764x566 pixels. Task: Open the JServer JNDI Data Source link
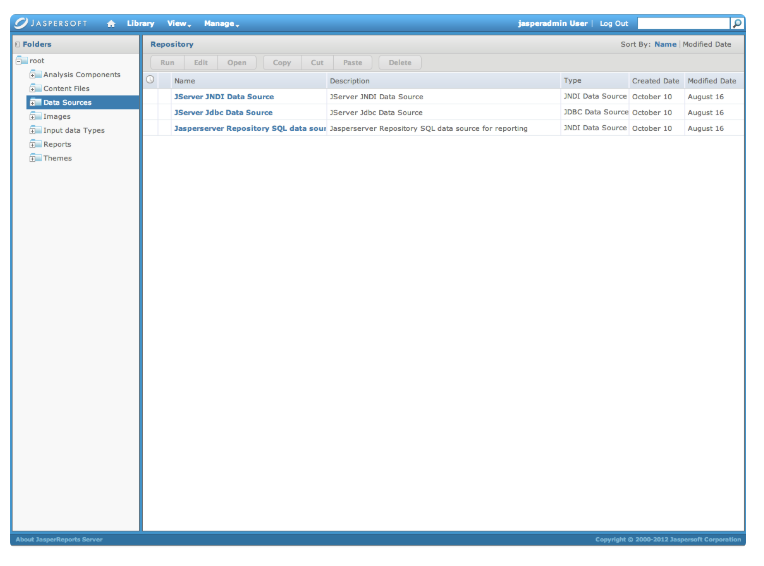[223, 97]
